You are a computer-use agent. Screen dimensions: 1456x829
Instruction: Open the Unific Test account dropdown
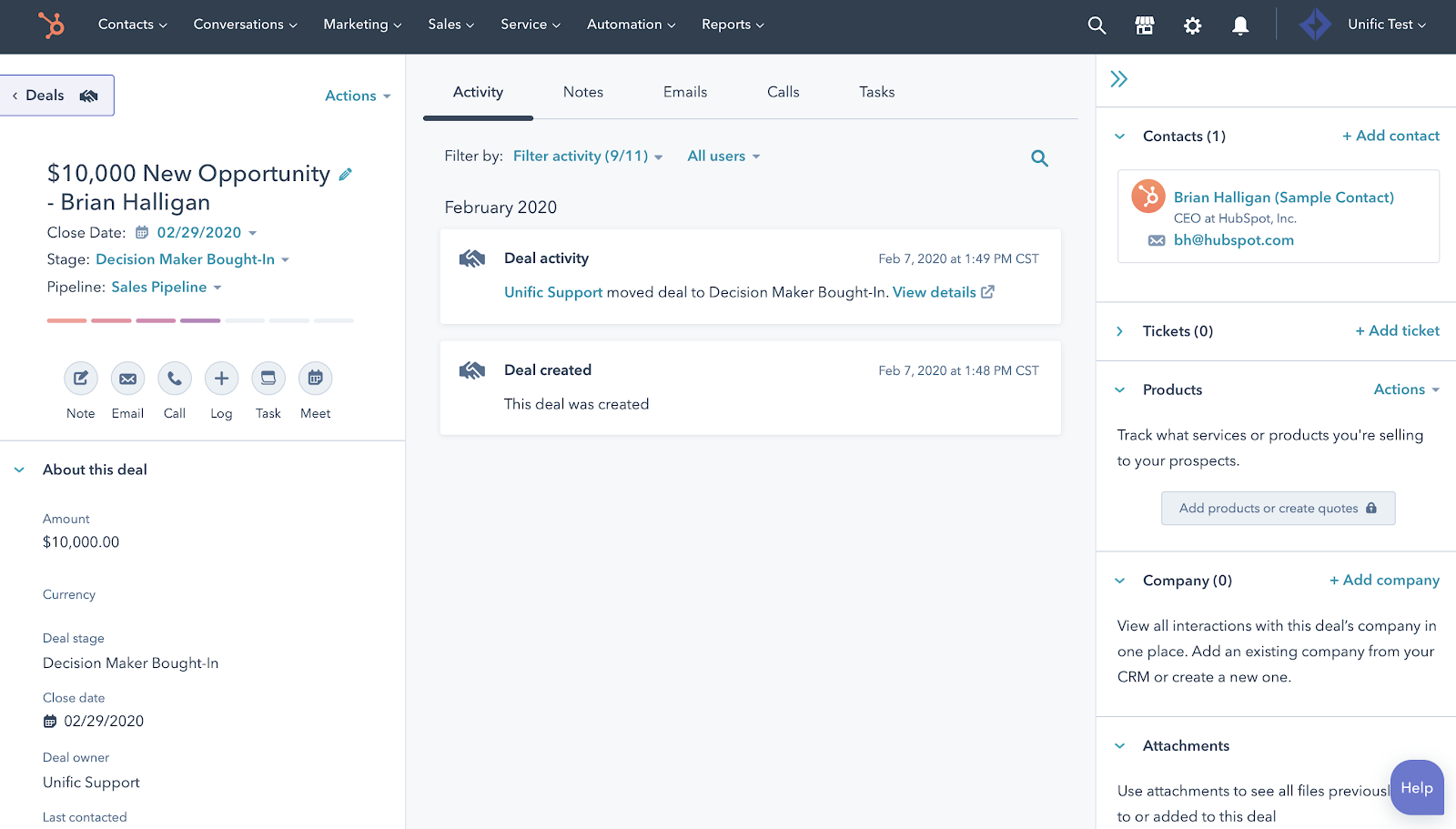point(1386,25)
